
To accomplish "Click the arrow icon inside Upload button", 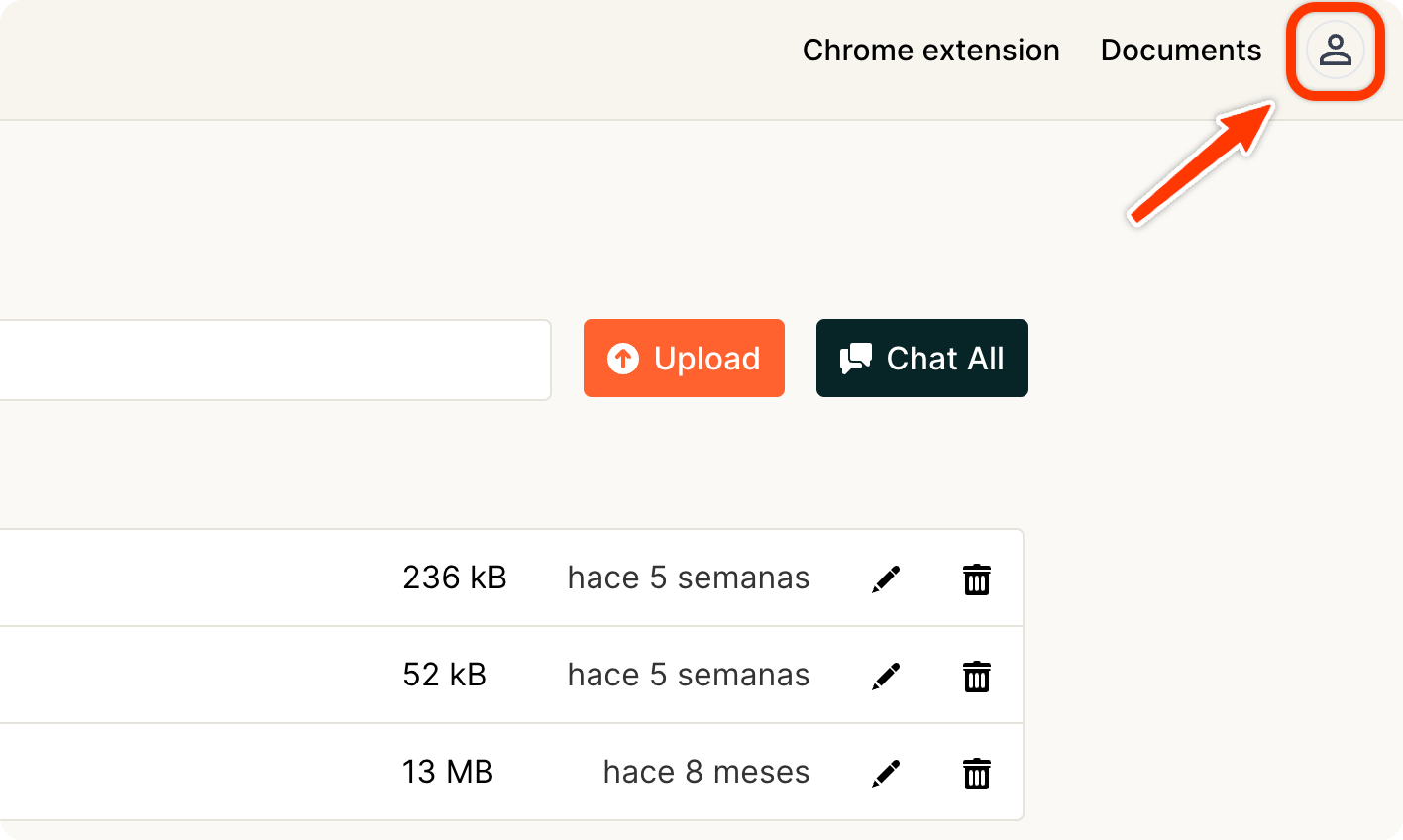I will tap(623, 359).
